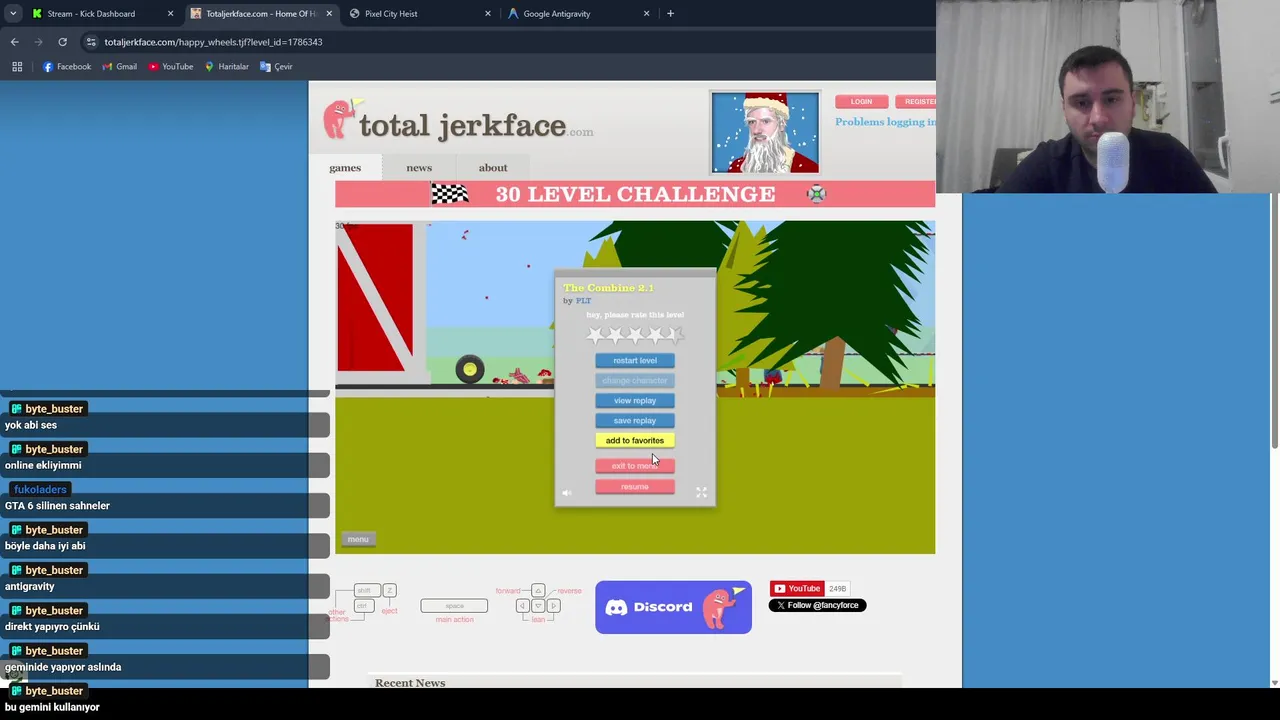The image size is (1280, 720).
Task: Close the Stream - Kick Dashboard tab
Action: [x=170, y=14]
